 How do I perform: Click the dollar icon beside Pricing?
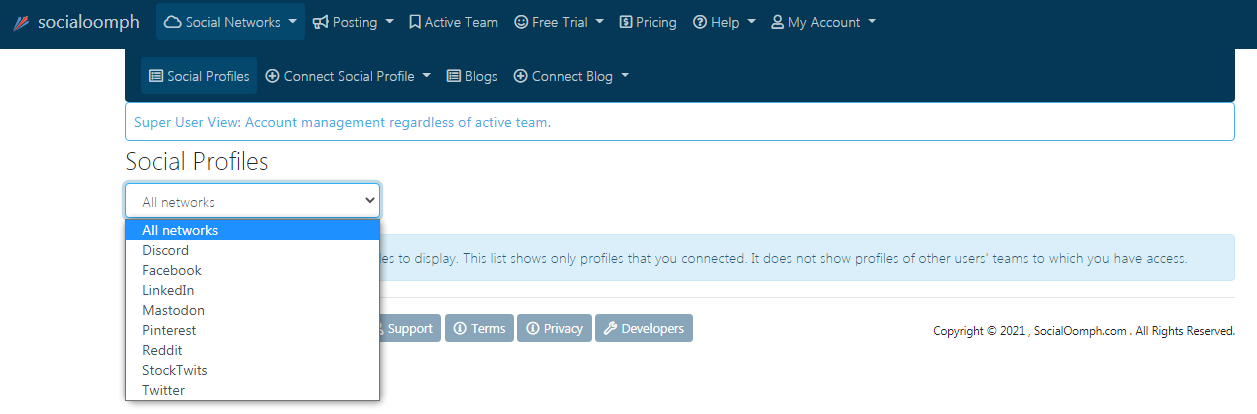[x=626, y=22]
